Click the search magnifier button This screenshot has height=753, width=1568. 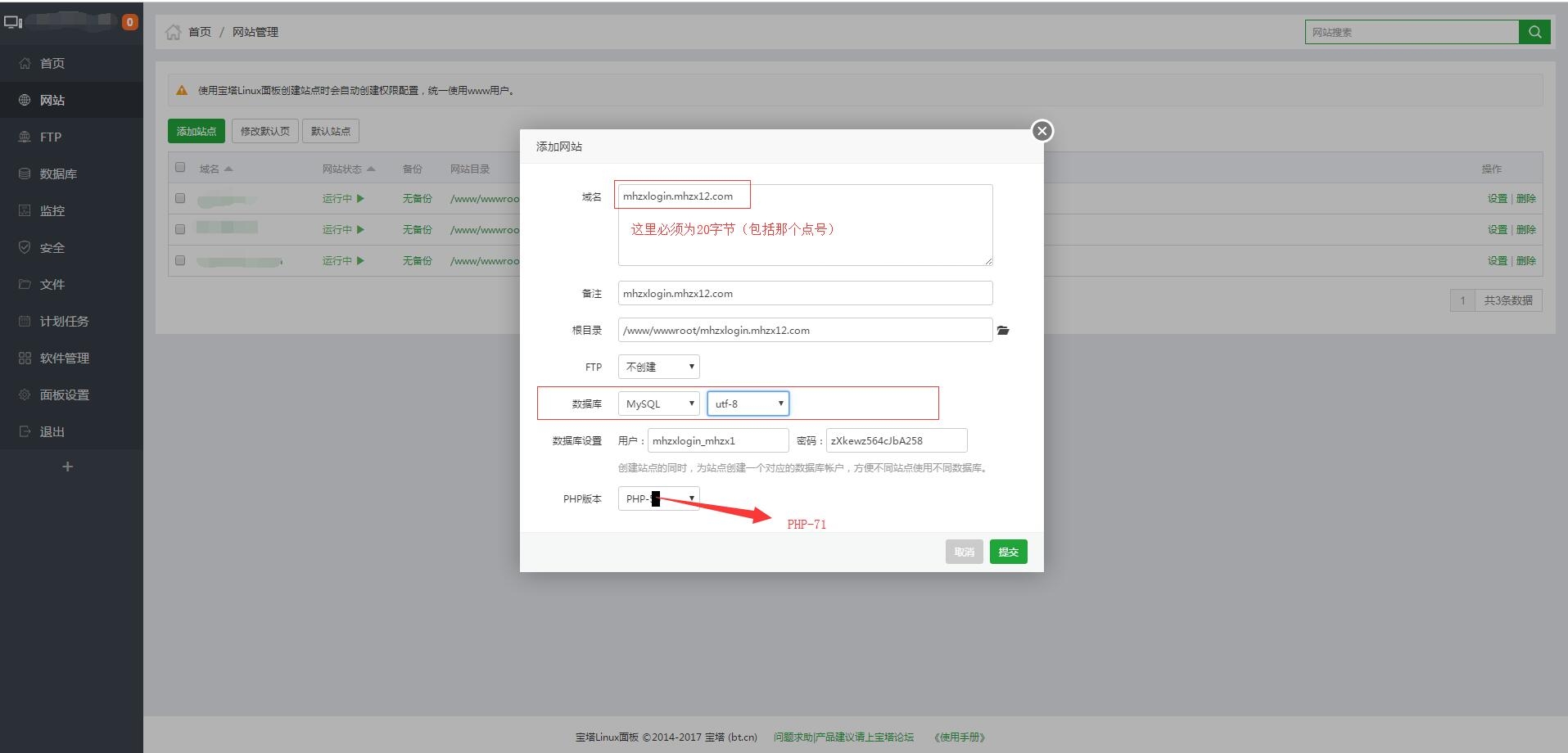click(x=1534, y=32)
